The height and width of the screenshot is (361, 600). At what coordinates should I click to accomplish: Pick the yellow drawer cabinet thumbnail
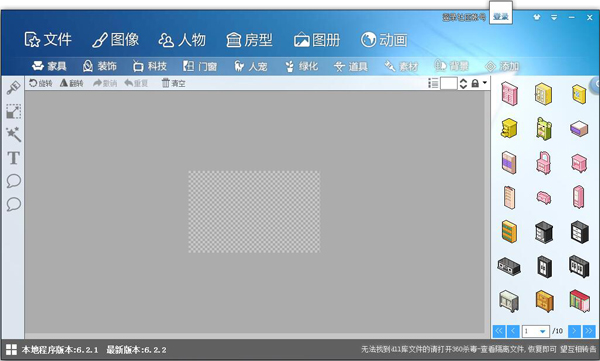(509, 128)
